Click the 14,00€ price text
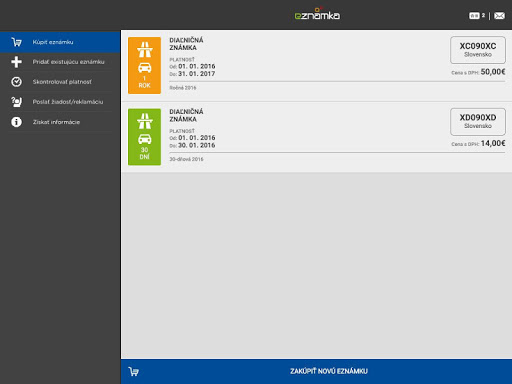Screen dimensions: 512x384 coord(493,143)
